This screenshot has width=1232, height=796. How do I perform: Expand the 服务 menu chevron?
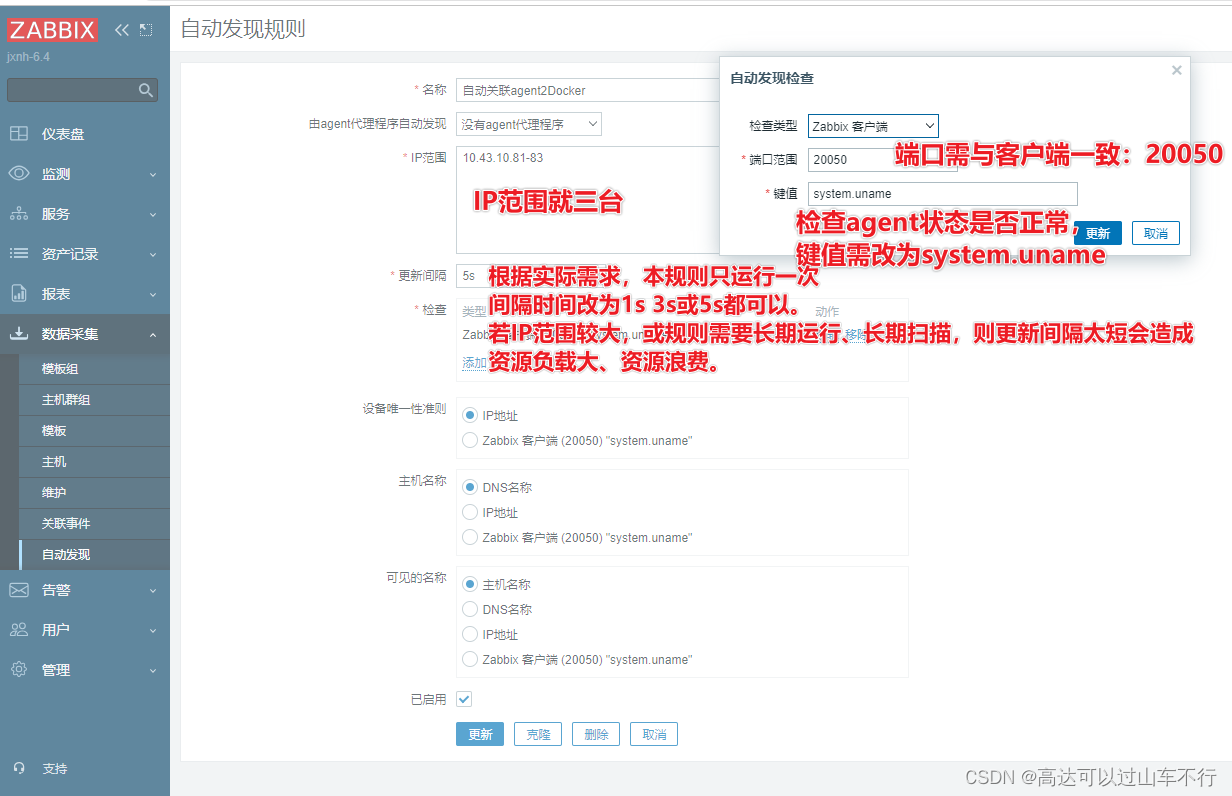coord(153,215)
